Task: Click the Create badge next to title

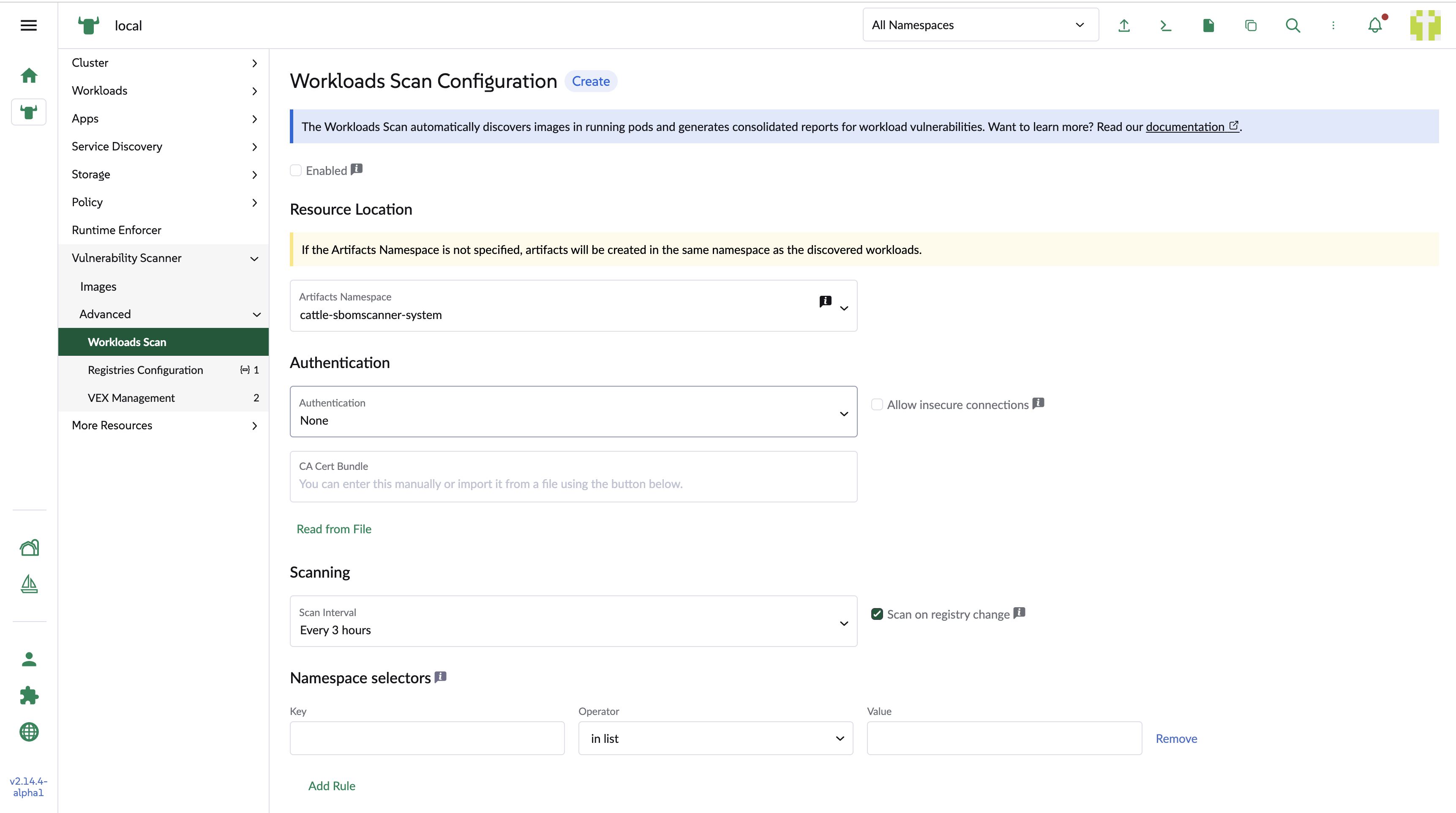Action: [x=591, y=82]
